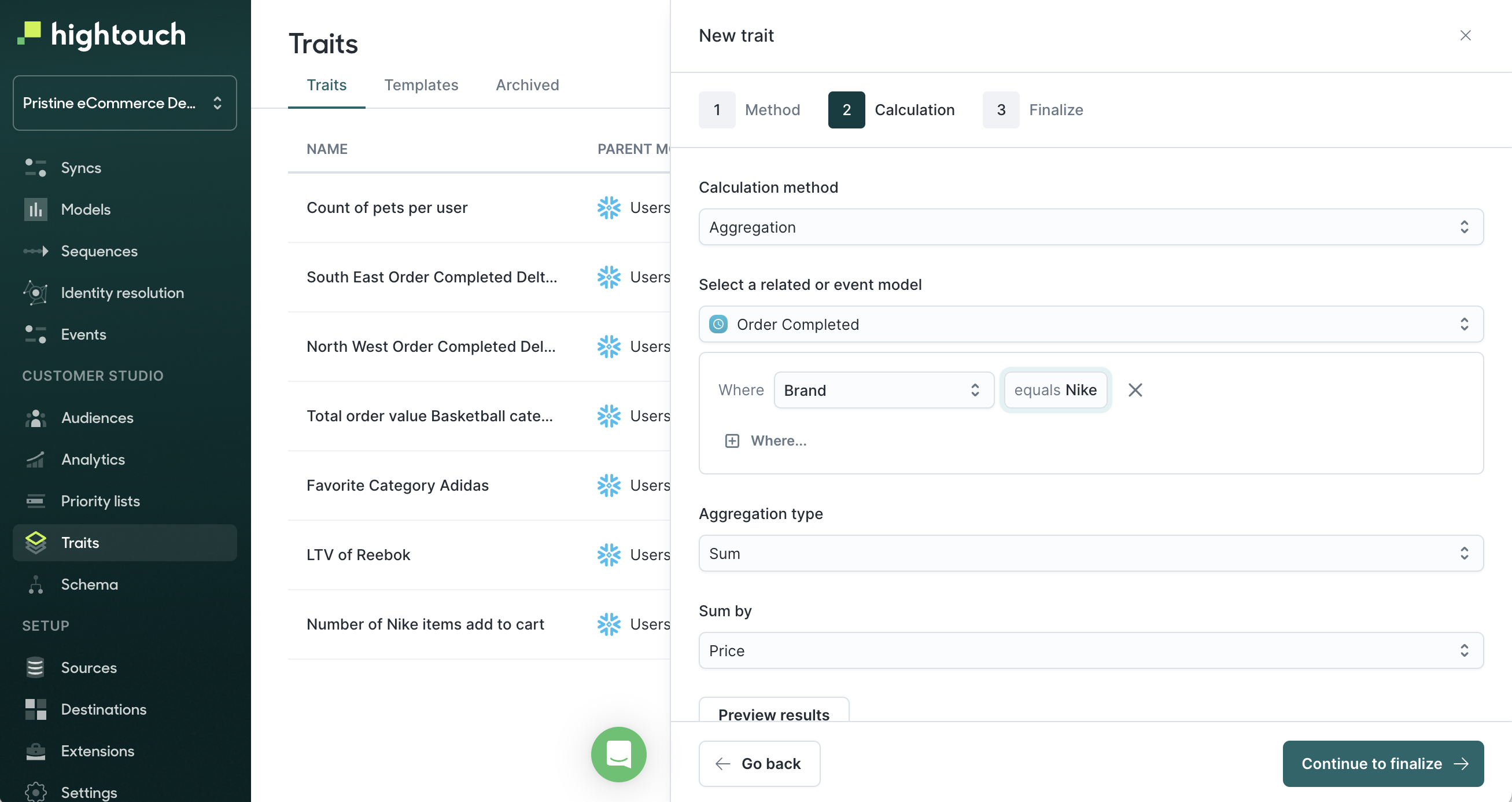The height and width of the screenshot is (802, 1512).
Task: Switch to the Templates tab
Action: pos(421,85)
